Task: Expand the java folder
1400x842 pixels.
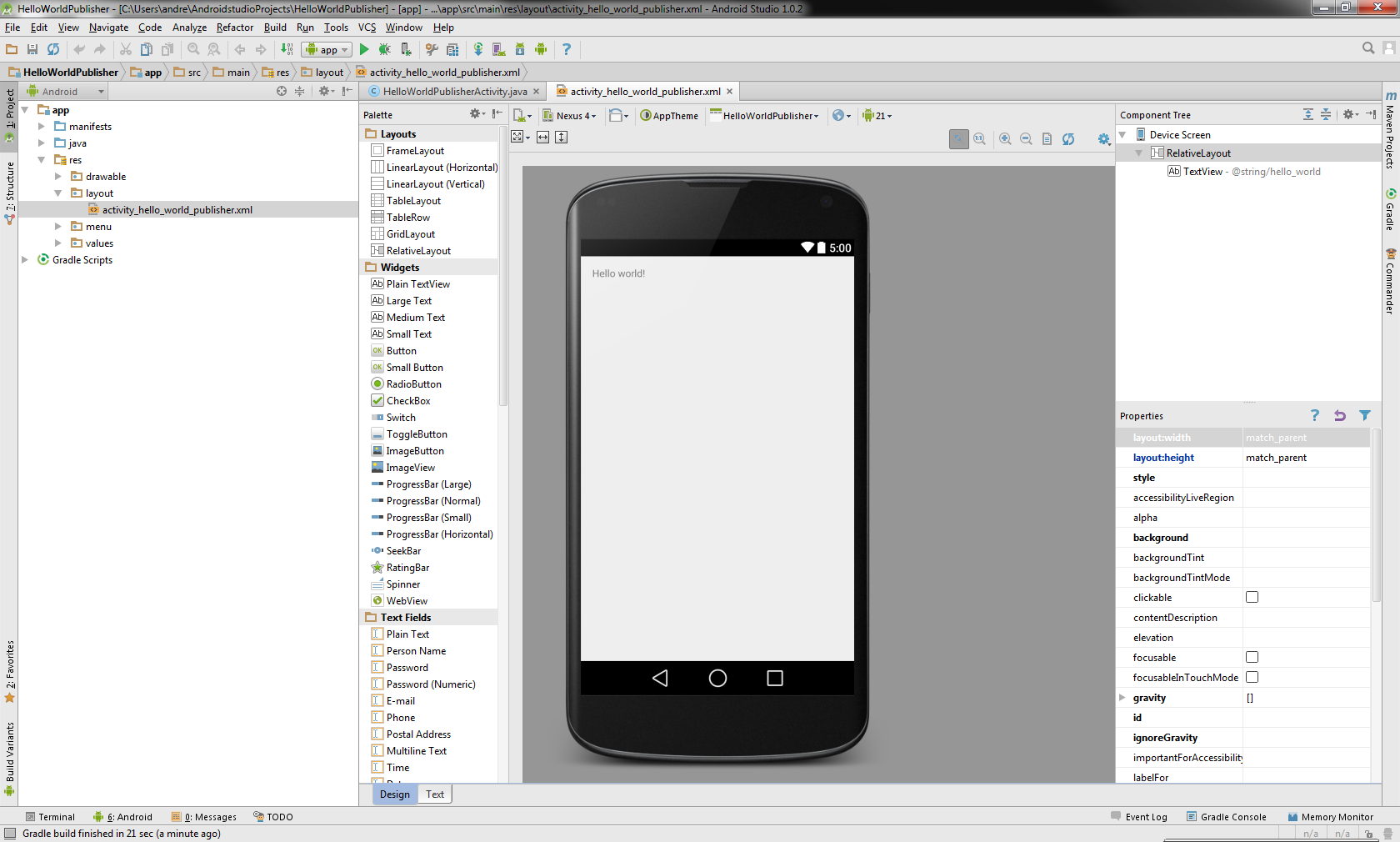Action: (x=42, y=143)
